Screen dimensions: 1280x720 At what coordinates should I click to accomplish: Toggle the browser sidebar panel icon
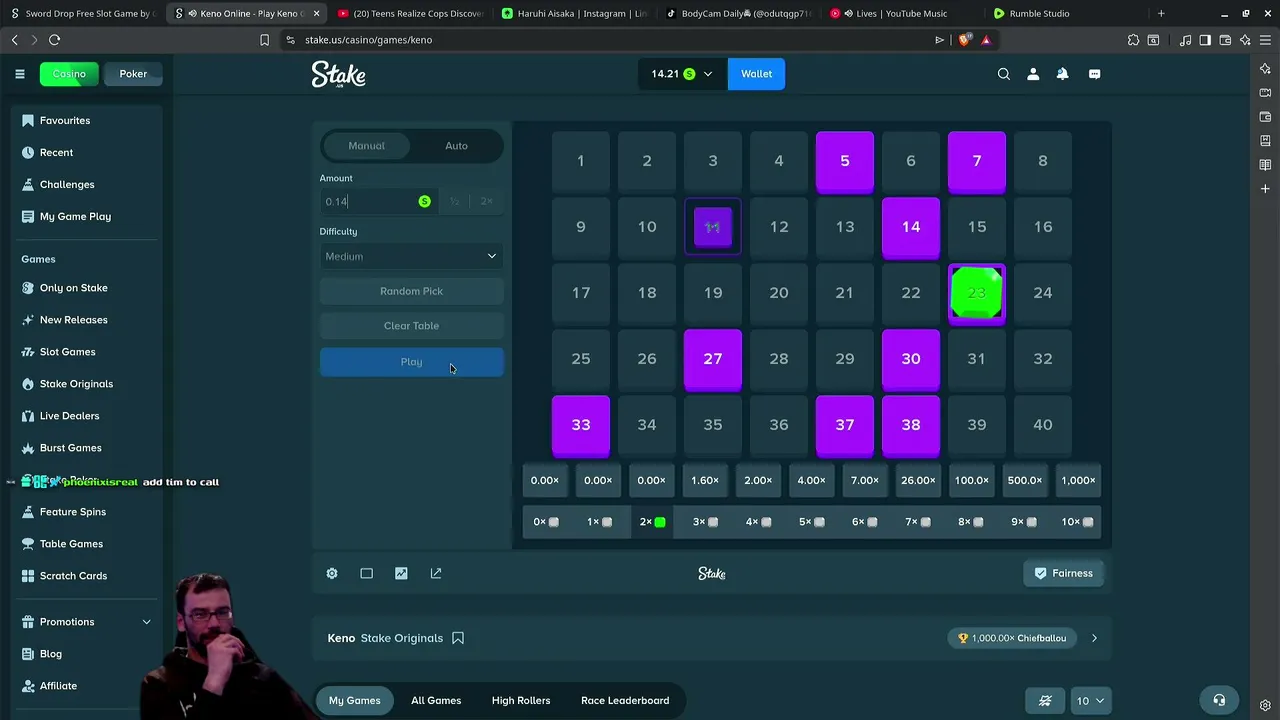click(x=1205, y=40)
